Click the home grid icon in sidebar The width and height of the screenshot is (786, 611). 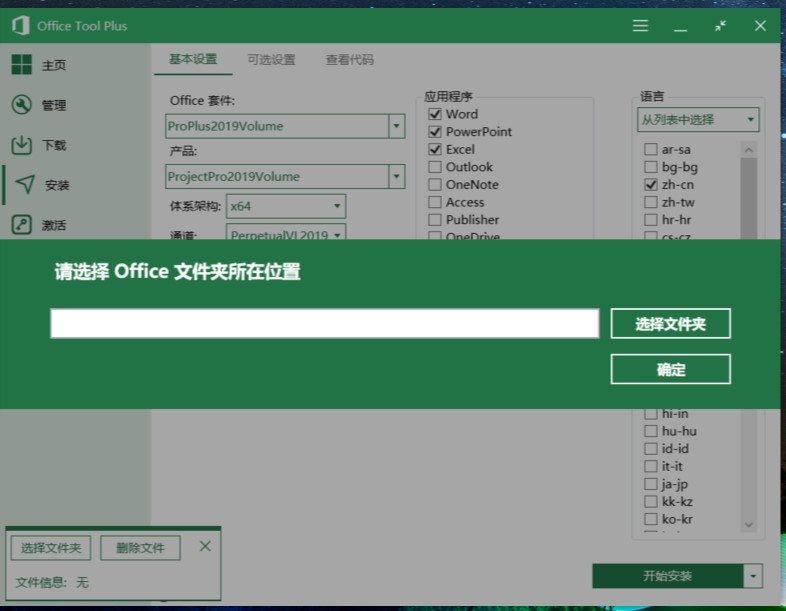pyautogui.click(x=21, y=65)
